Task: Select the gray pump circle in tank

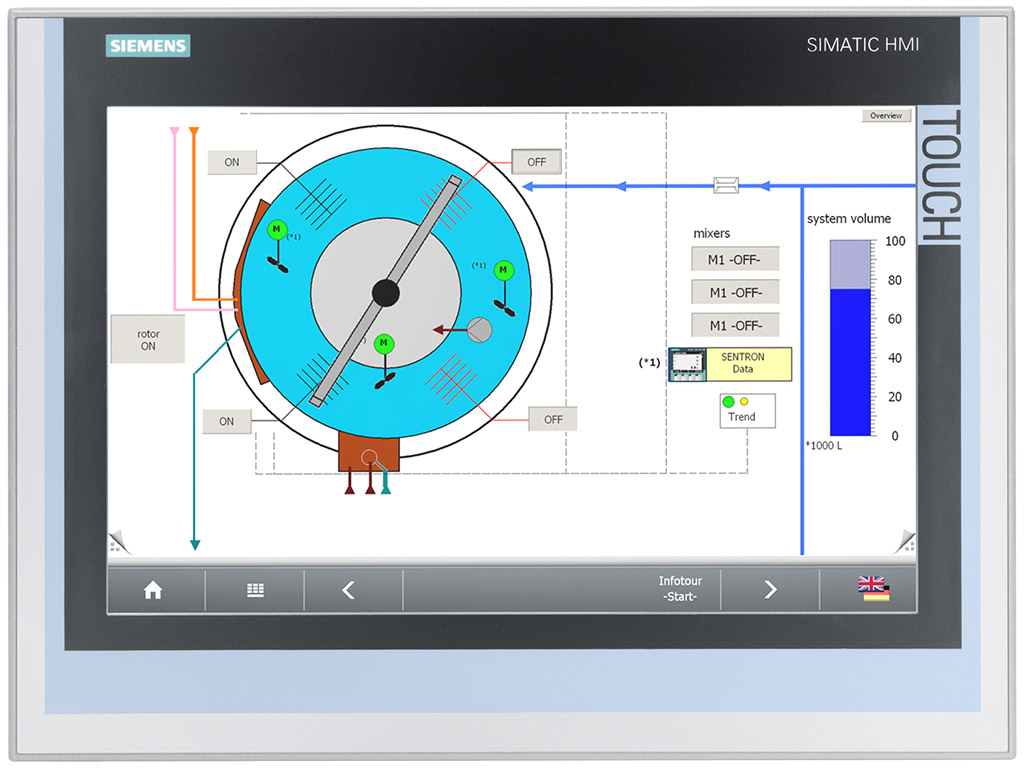Action: 480,329
